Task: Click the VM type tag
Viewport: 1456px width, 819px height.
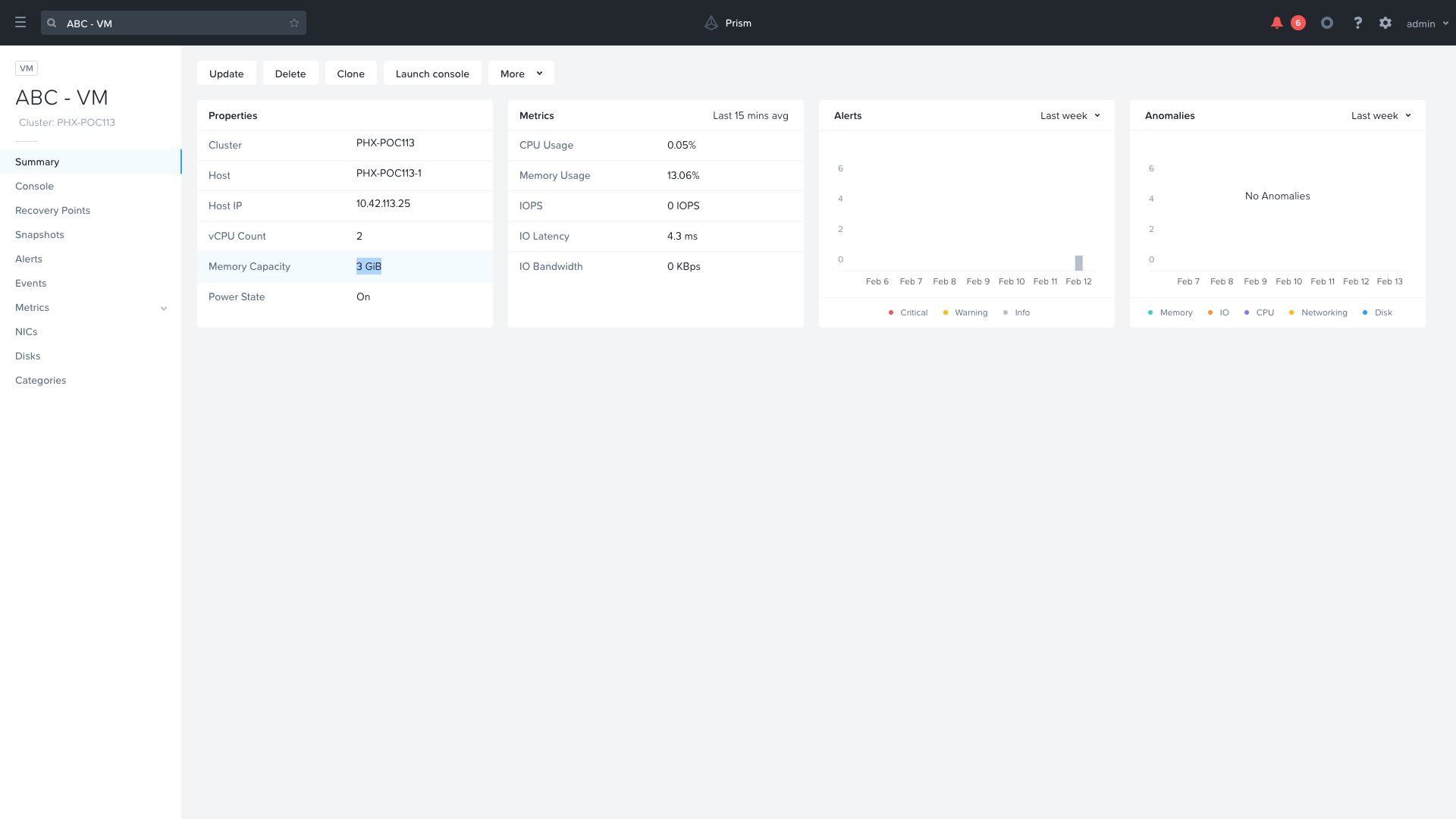Action: click(27, 68)
